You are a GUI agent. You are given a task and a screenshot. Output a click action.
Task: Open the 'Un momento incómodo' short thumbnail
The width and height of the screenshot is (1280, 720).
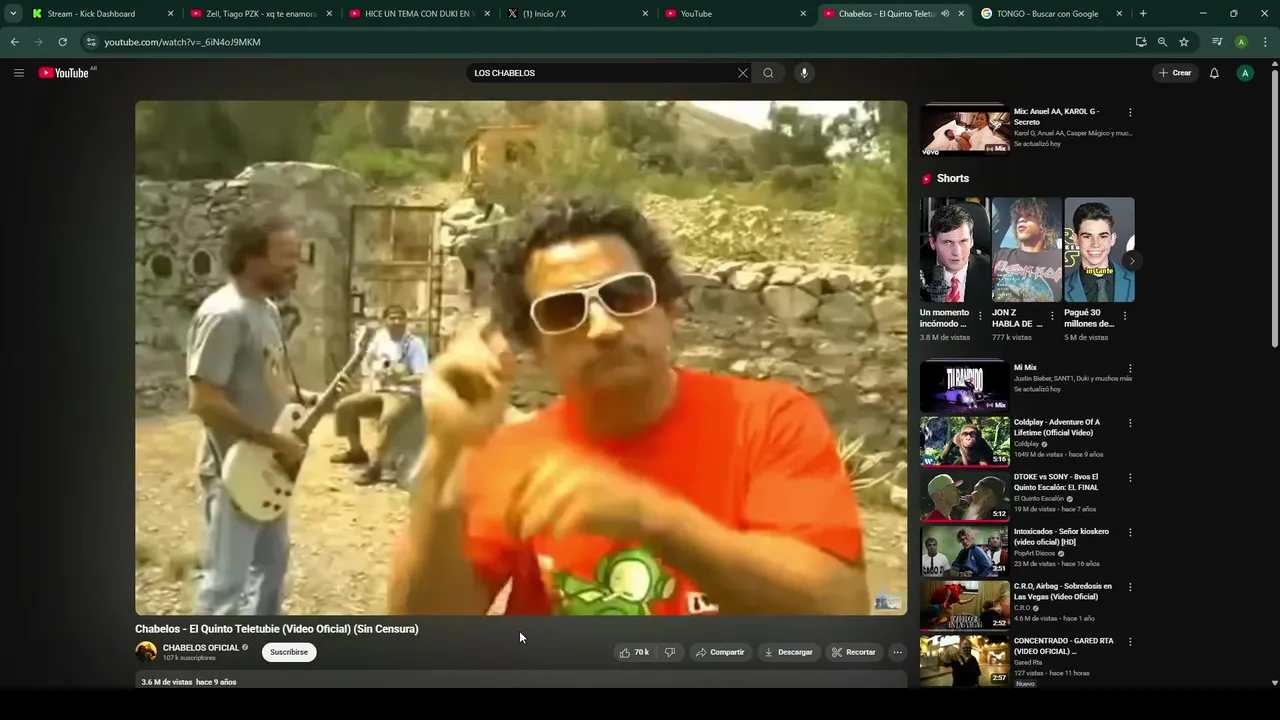coord(955,250)
